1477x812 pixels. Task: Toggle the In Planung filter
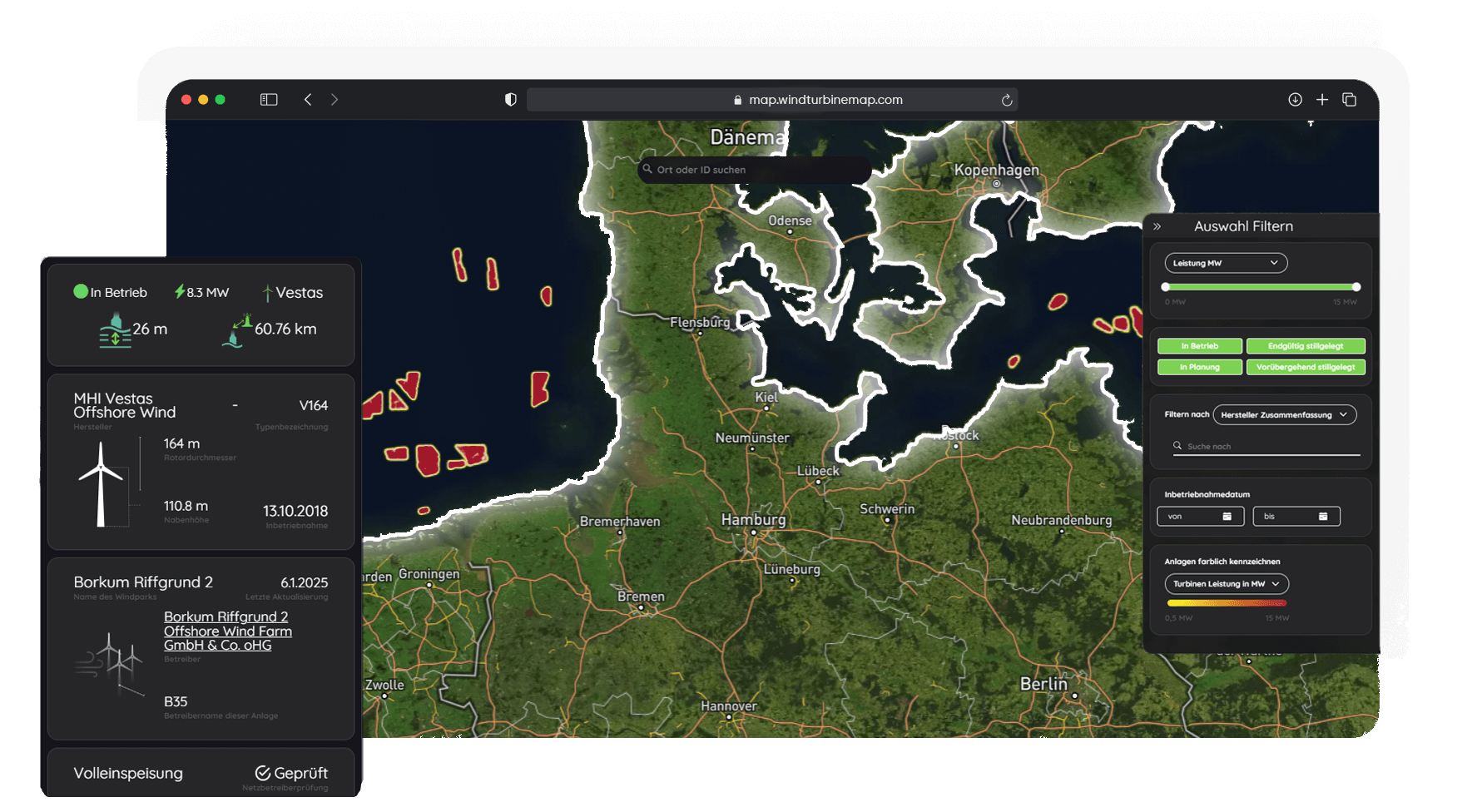pyautogui.click(x=1200, y=367)
